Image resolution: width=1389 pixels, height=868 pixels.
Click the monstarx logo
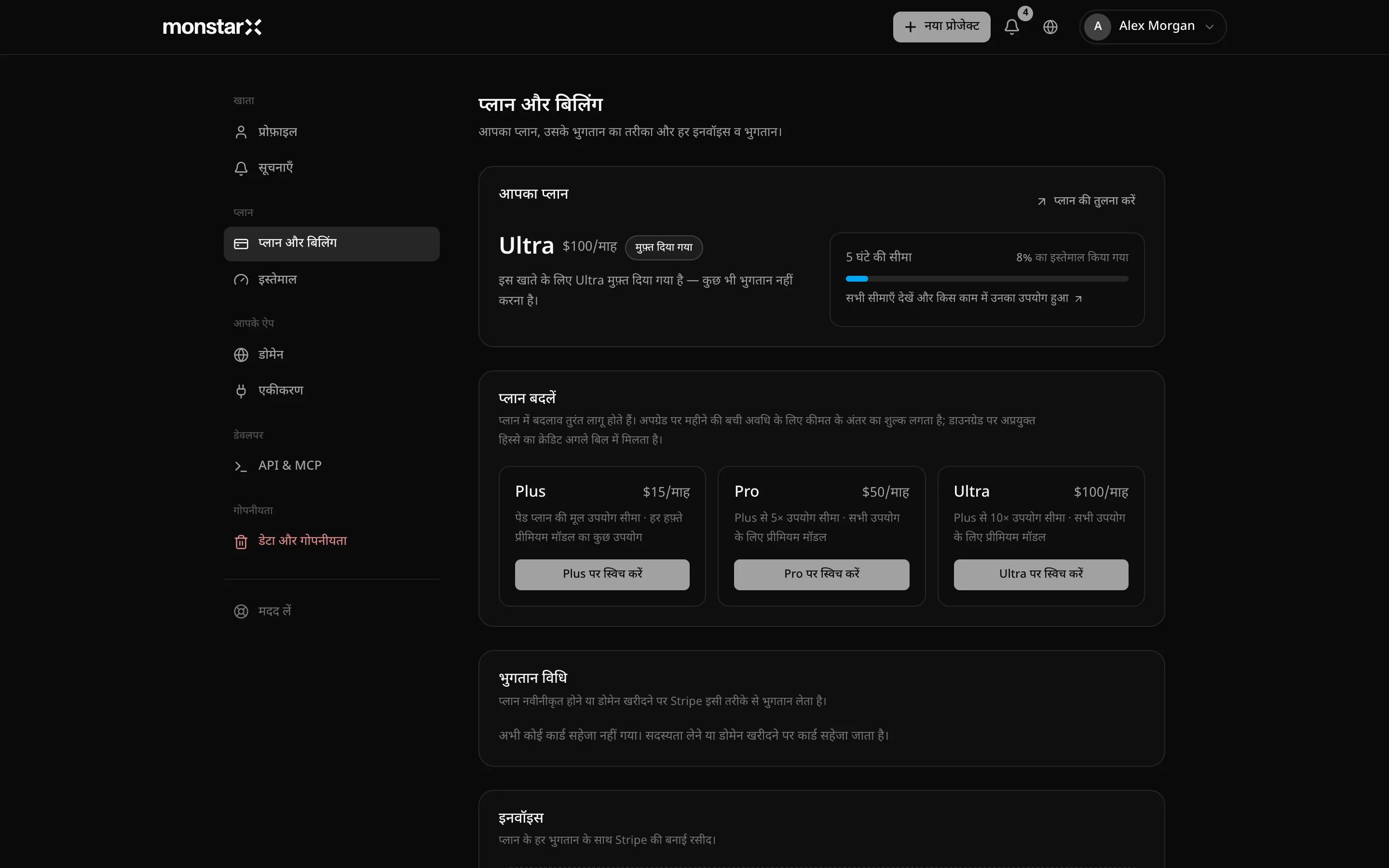pos(212,27)
